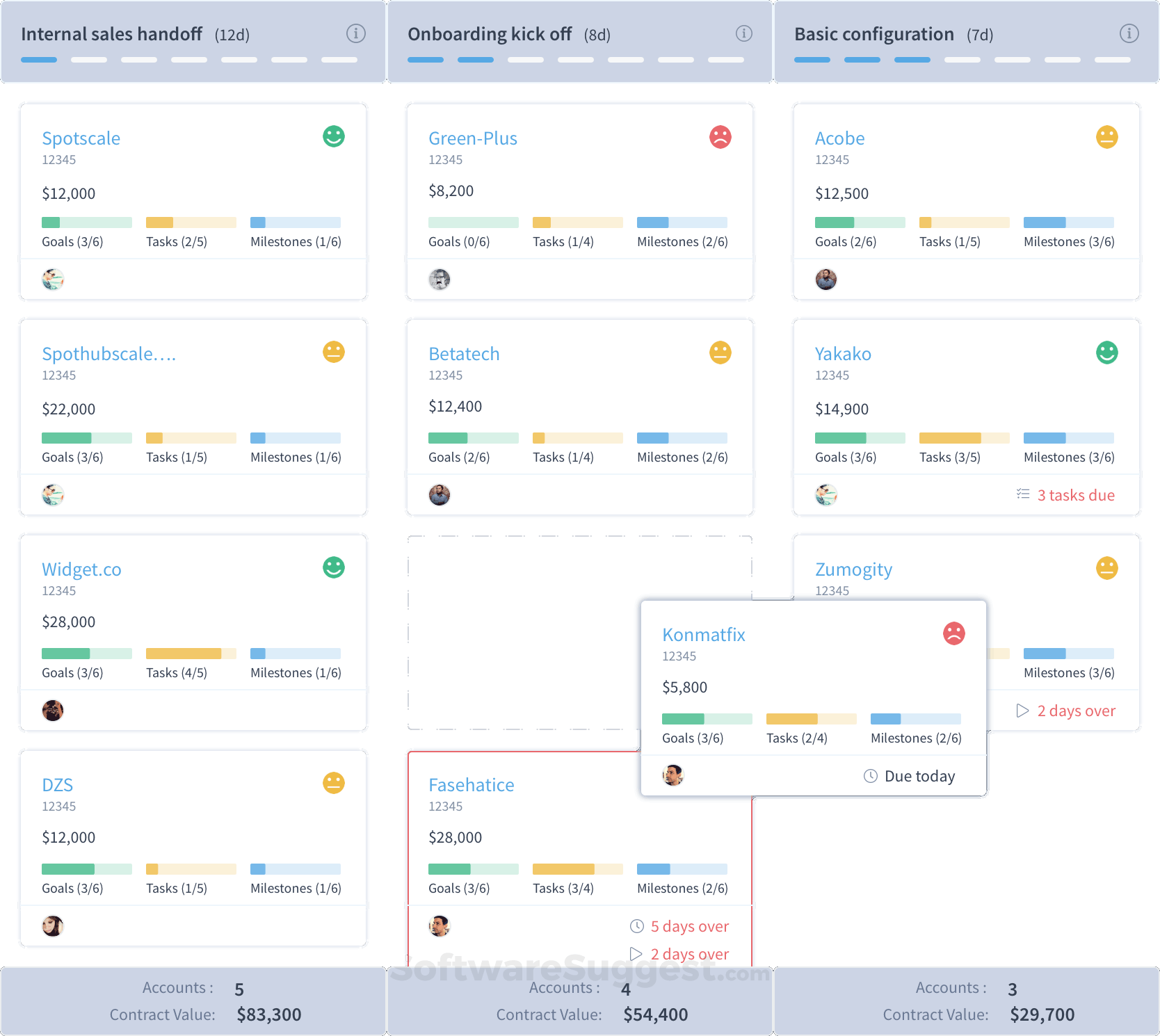Select the Zumogity account title
This screenshot has height=1036, width=1160.
pyautogui.click(x=853, y=570)
